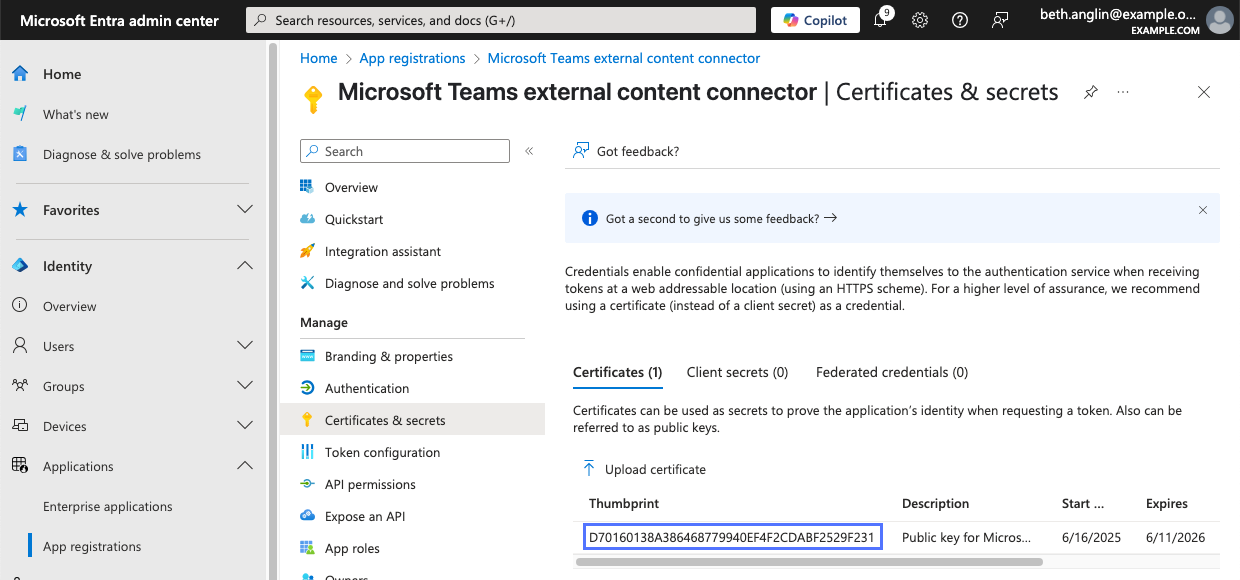Click the start date 6/16/2025 cell
Viewport: 1240px width, 580px height.
pyautogui.click(x=1091, y=537)
